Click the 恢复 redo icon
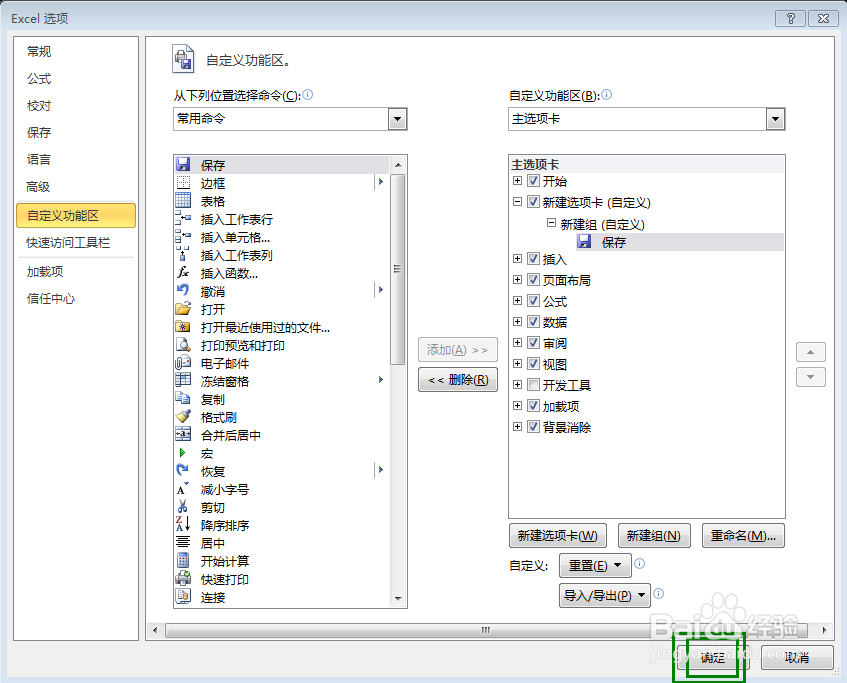The width and height of the screenshot is (847, 683). [x=183, y=471]
